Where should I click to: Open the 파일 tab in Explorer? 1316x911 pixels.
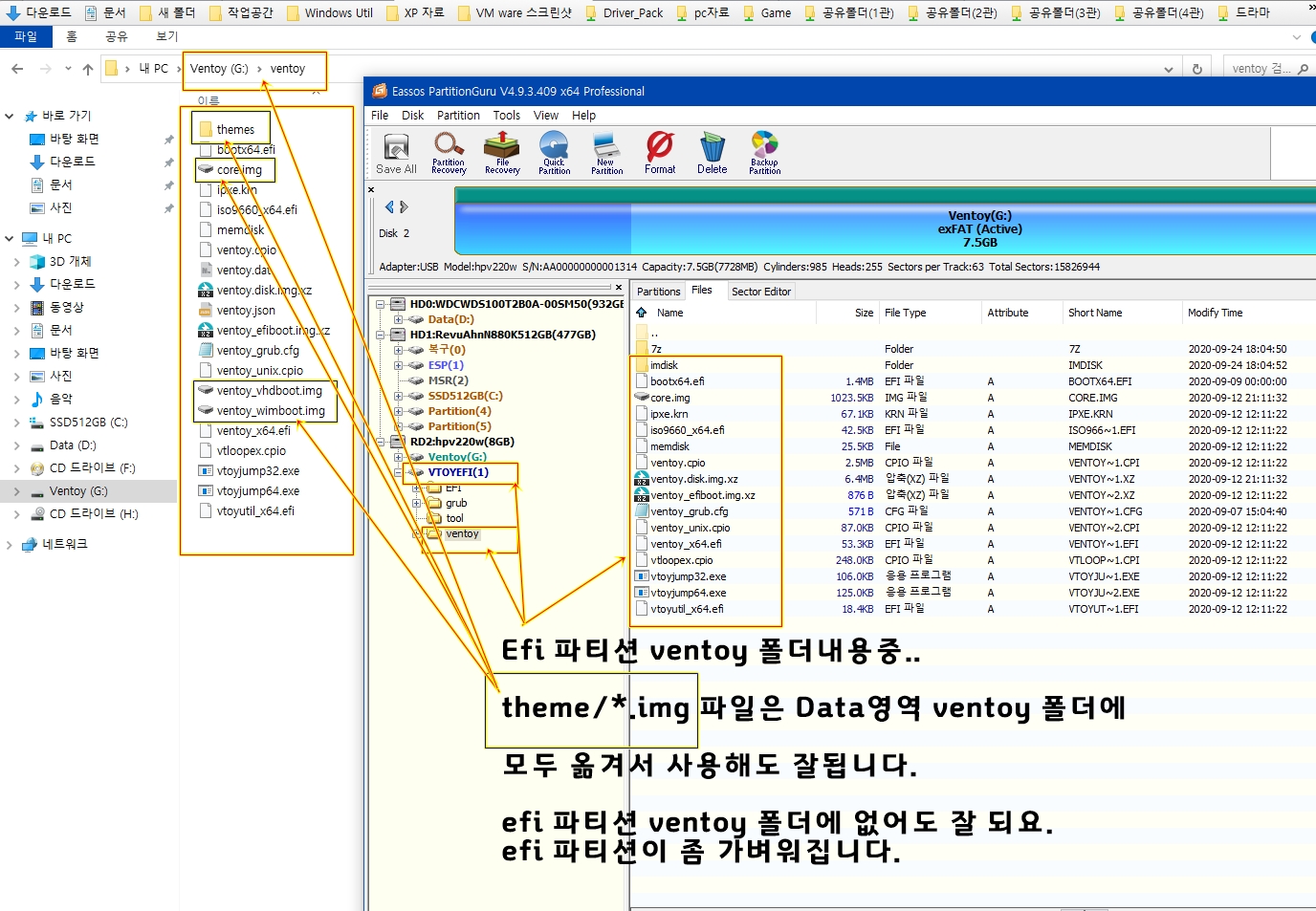point(26,36)
